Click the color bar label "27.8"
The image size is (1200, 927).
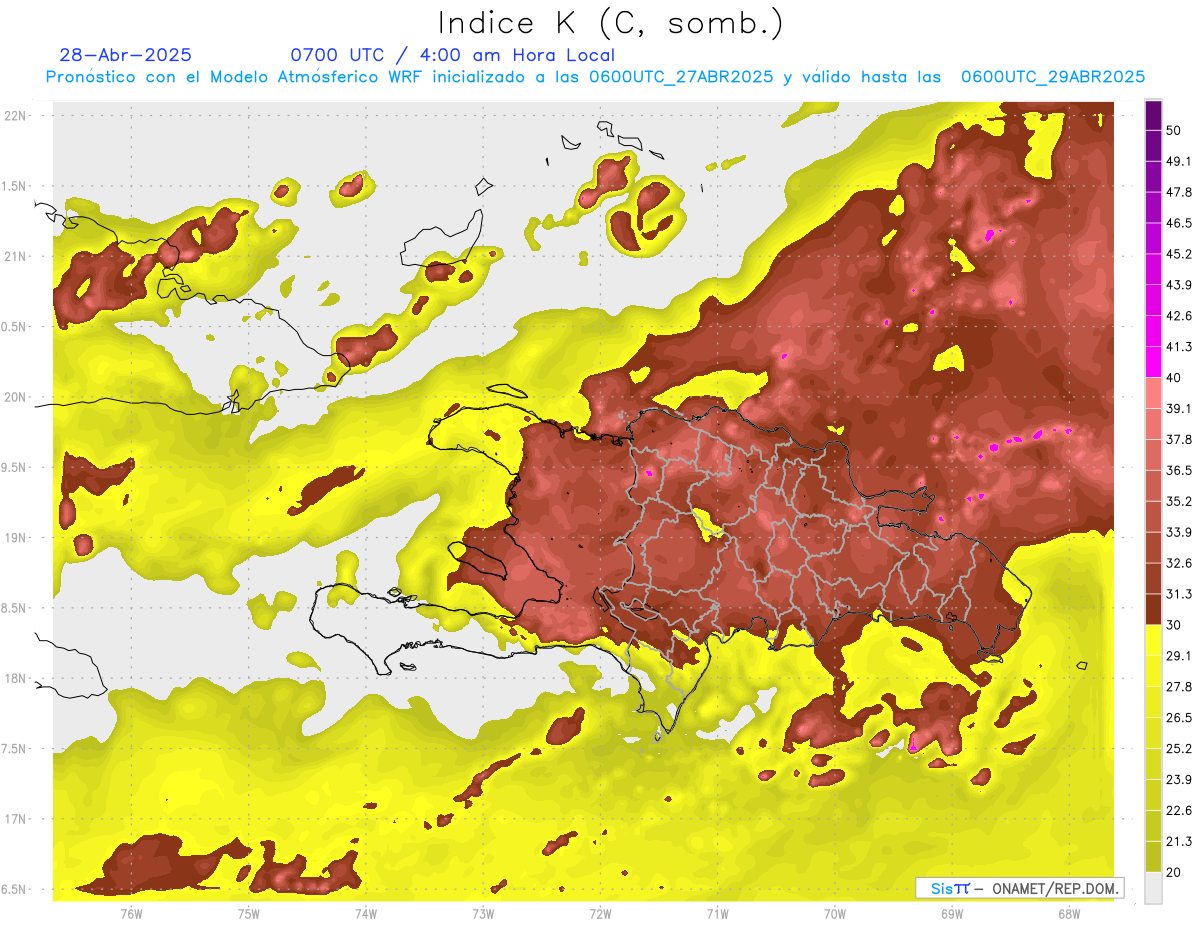[x=1179, y=686]
